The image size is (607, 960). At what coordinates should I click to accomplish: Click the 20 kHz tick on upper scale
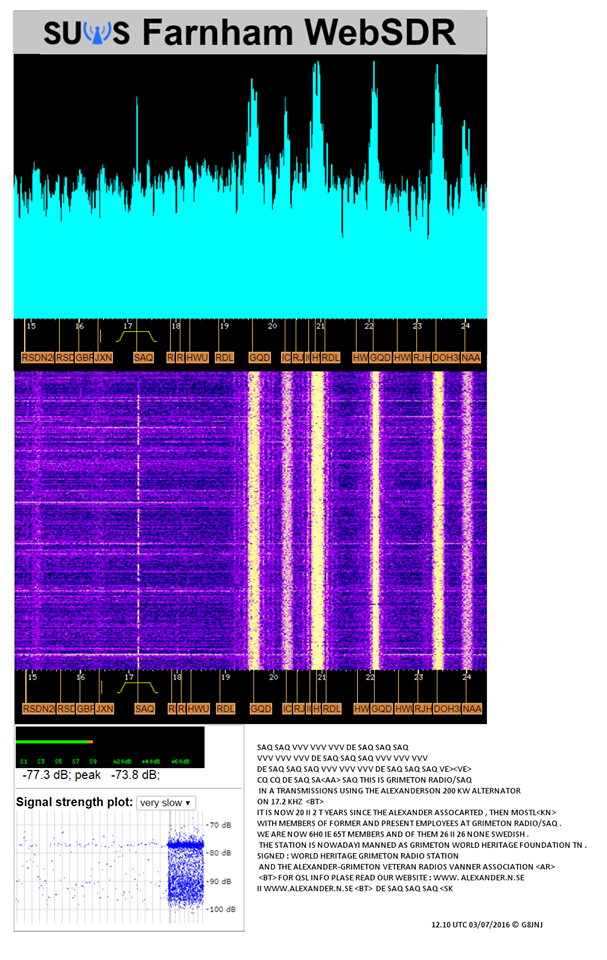pos(271,326)
